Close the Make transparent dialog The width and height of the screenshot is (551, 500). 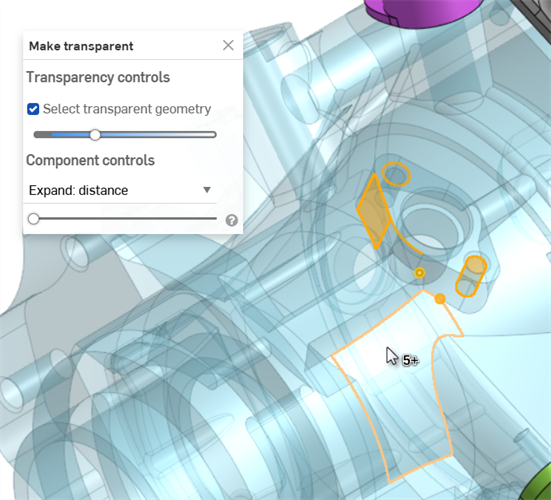point(228,45)
